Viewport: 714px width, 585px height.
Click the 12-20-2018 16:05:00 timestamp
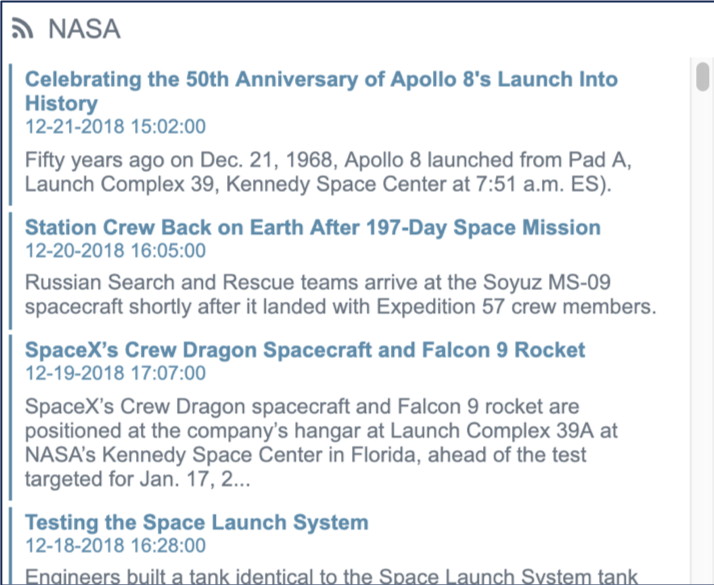point(115,251)
